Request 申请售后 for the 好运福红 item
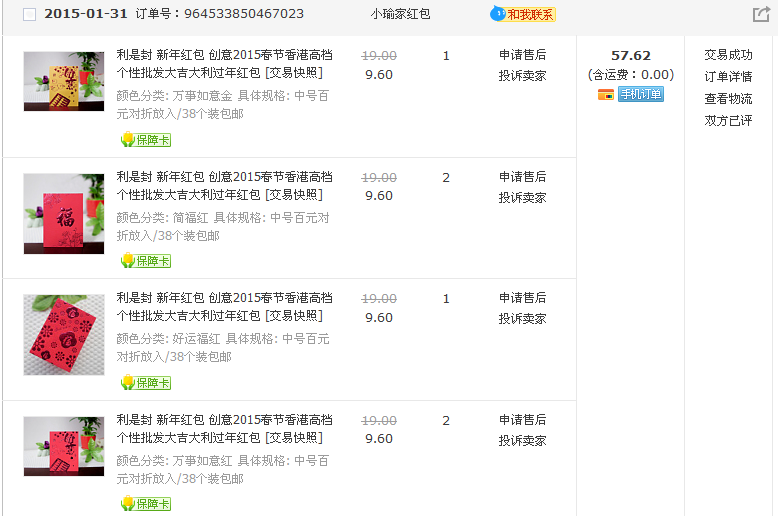This screenshot has height=516, width=778. (x=522, y=298)
